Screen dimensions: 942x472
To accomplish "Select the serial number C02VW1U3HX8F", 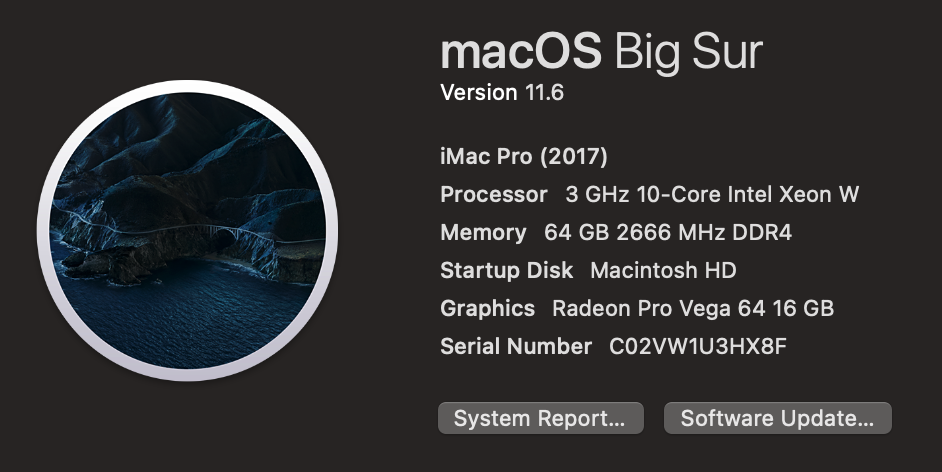I will (x=699, y=347).
